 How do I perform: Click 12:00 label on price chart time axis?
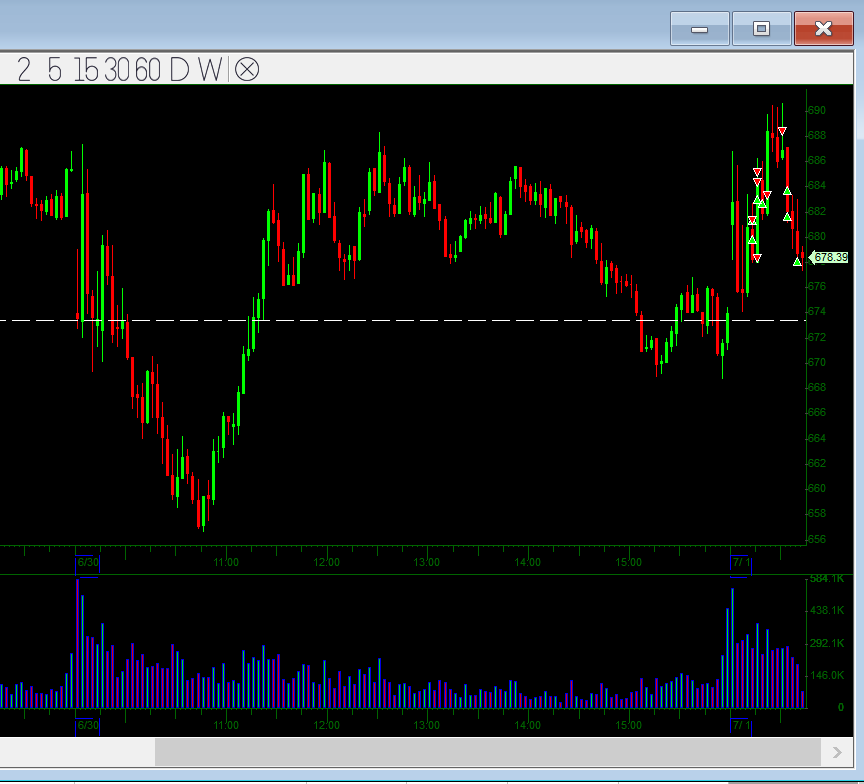327,563
